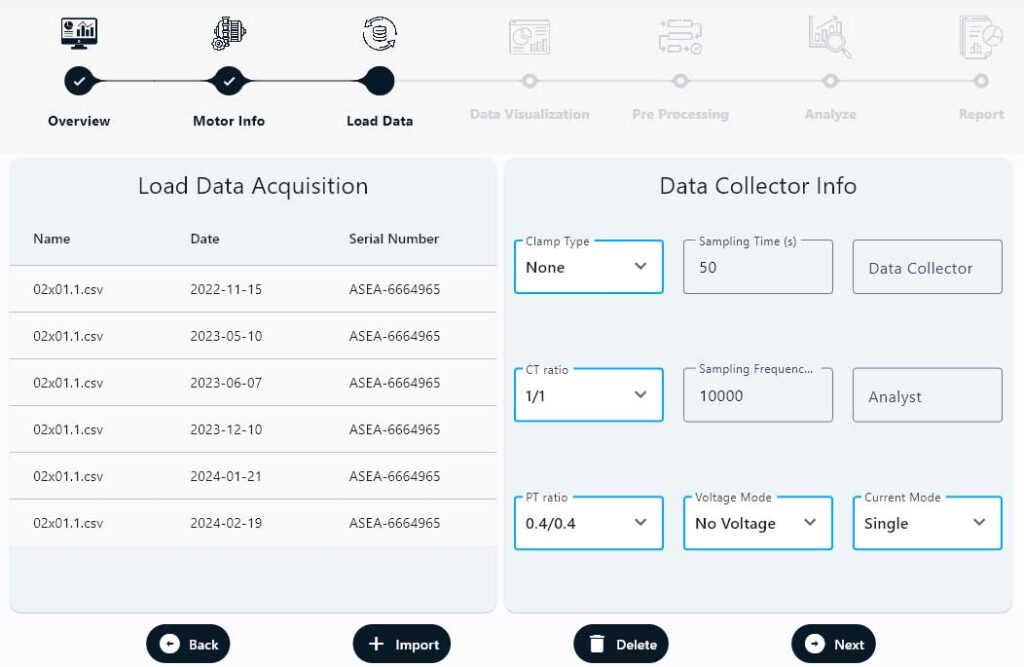Click the Data Visualization chart icon
Viewport: 1024px width, 667px height.
[x=529, y=37]
